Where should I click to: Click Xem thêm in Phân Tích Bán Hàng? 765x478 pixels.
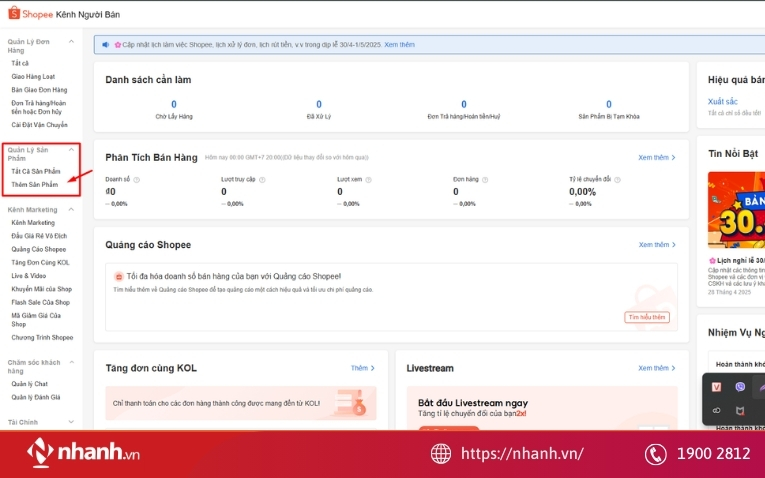(x=657, y=158)
